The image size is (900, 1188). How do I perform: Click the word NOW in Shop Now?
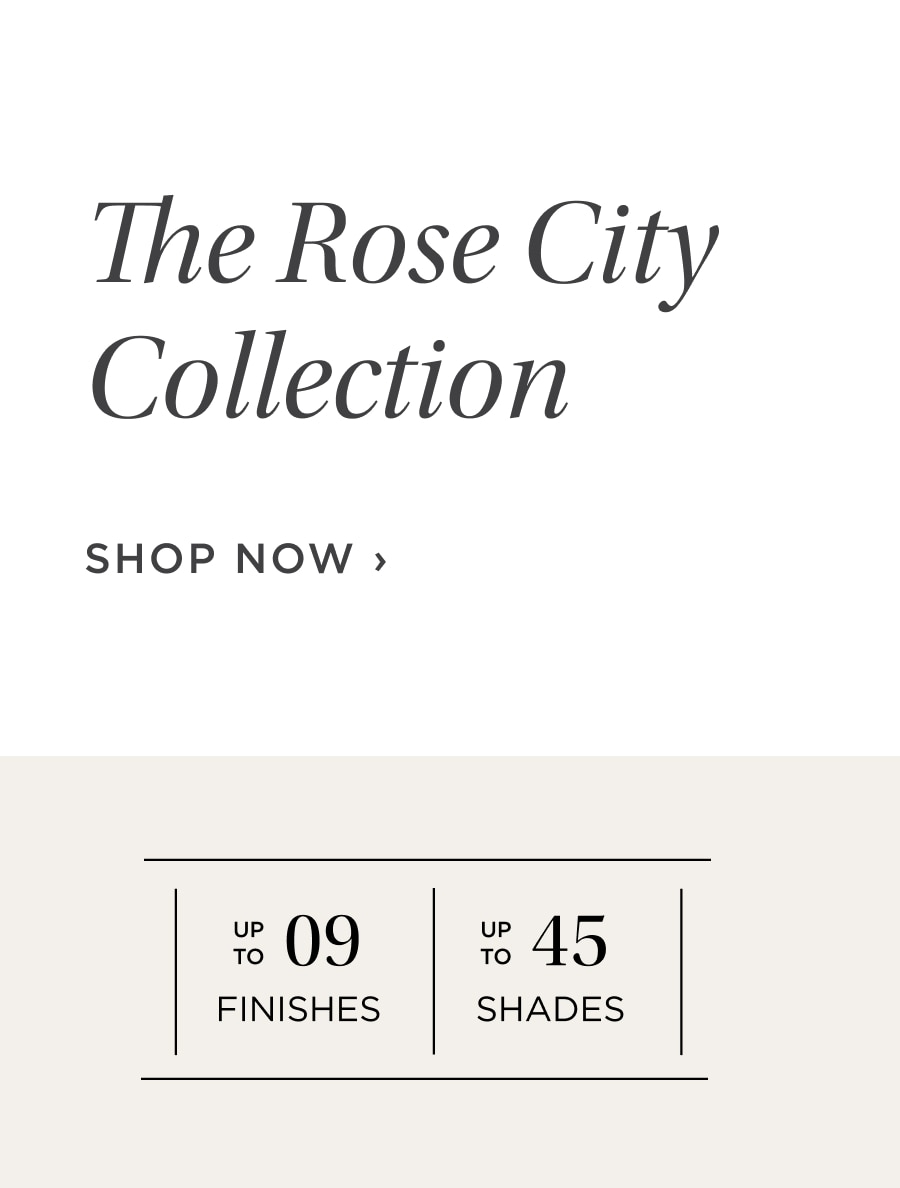click(295, 558)
